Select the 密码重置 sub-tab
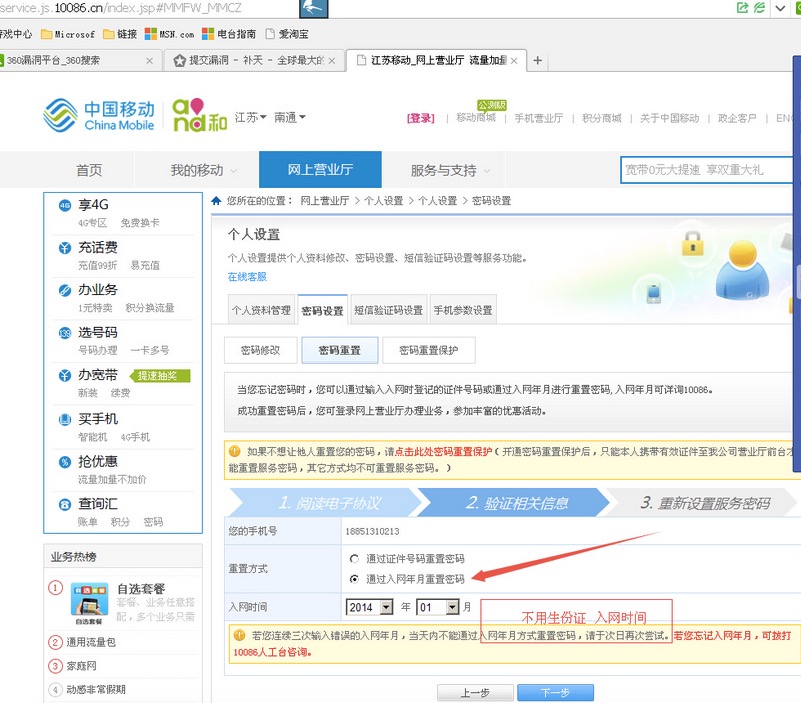The image size is (801, 703). click(x=340, y=350)
